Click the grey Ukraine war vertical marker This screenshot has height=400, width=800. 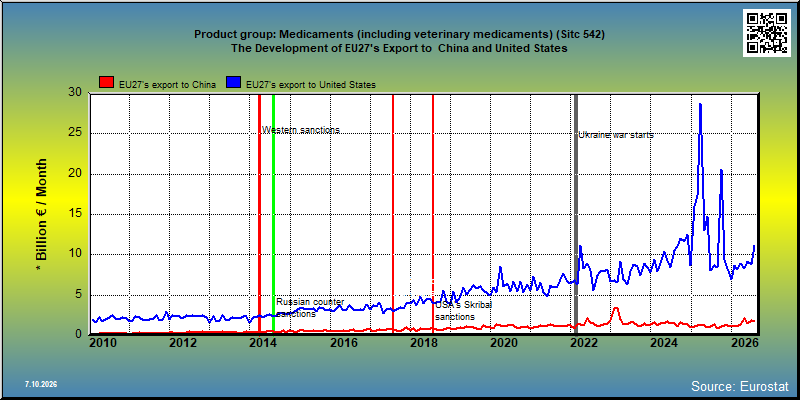(x=576, y=212)
